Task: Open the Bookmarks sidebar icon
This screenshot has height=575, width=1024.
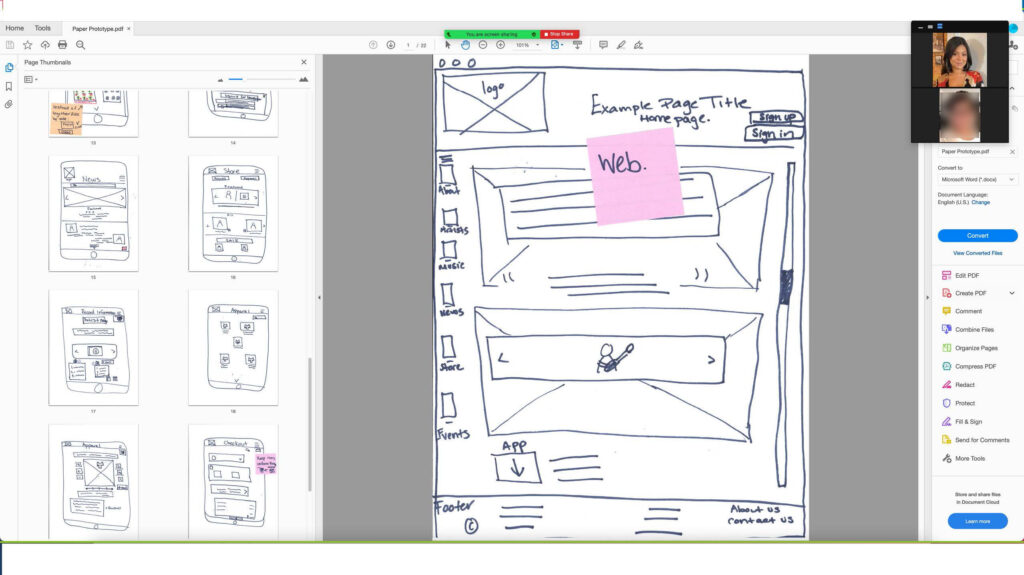Action: point(9,86)
